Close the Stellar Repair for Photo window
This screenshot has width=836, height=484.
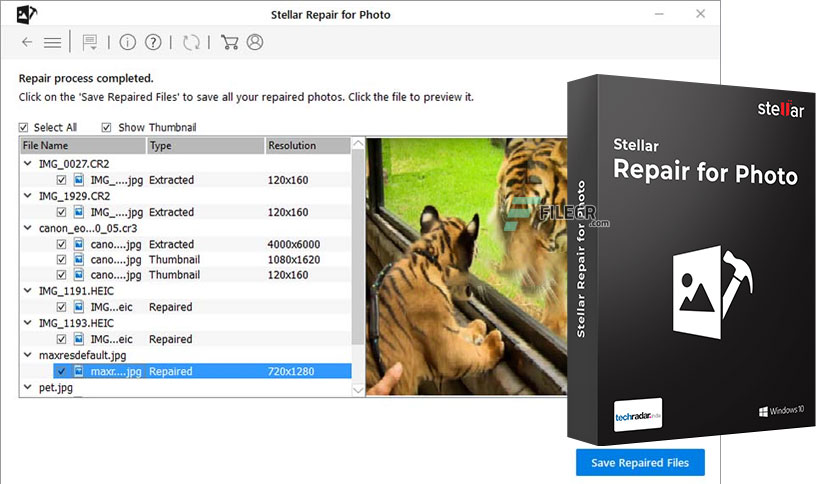(x=701, y=14)
